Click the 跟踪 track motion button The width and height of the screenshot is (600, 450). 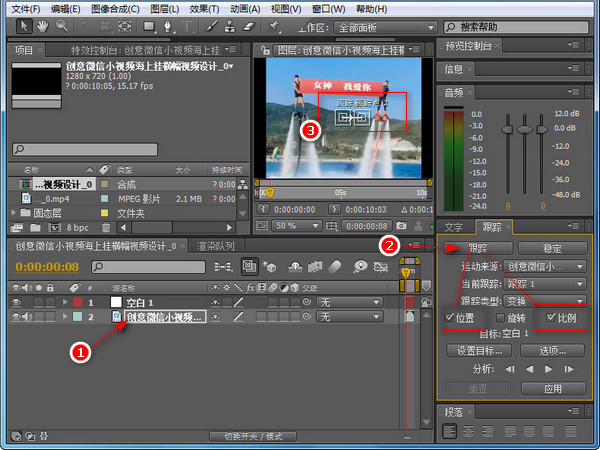coord(478,248)
